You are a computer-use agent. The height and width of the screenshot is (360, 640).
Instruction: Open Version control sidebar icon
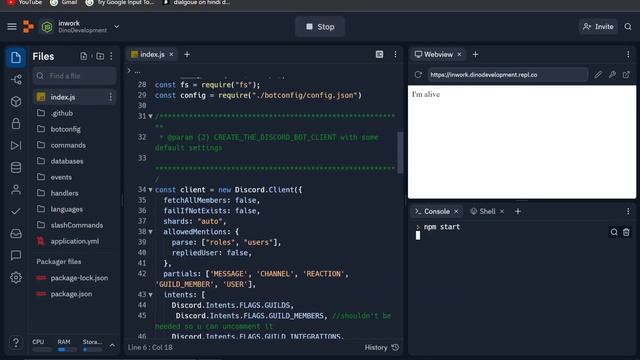coord(16,80)
